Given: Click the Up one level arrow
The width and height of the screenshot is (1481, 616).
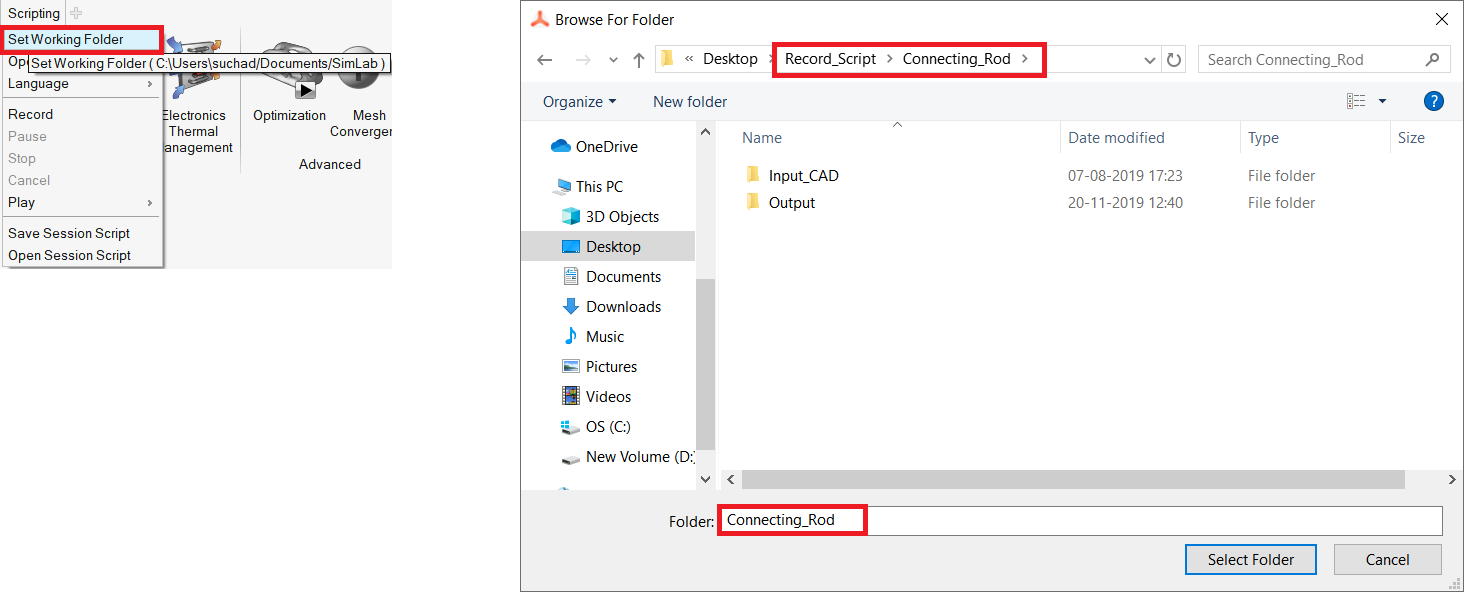Looking at the screenshot, I should tap(639, 60).
